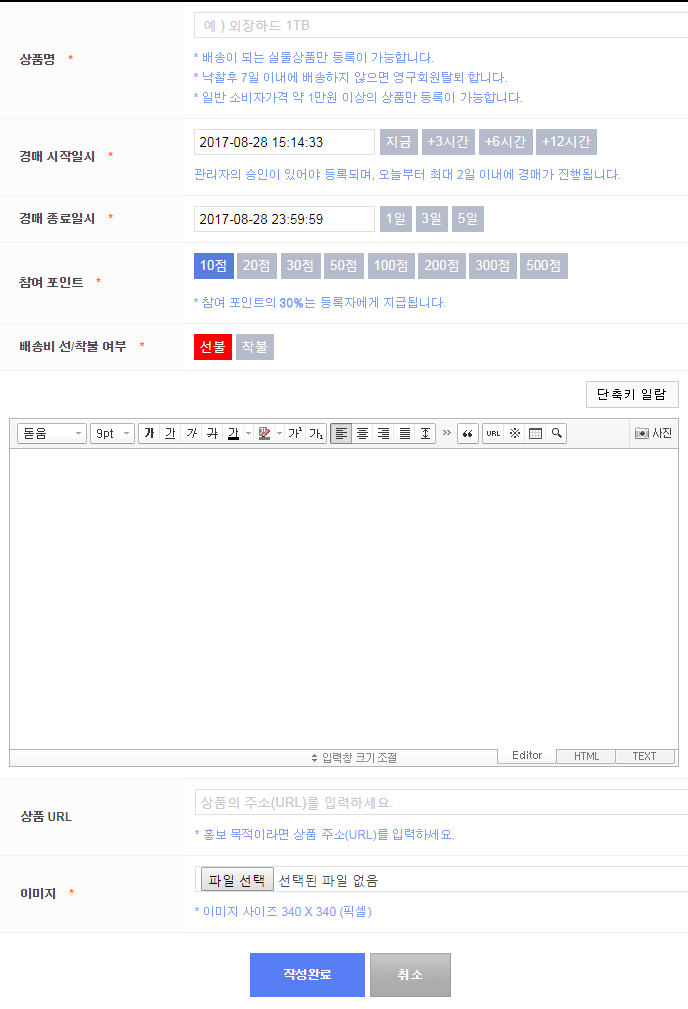Viewport: 688px width, 1009px height.
Task: Submit form with 작성완료 button
Action: 308,975
